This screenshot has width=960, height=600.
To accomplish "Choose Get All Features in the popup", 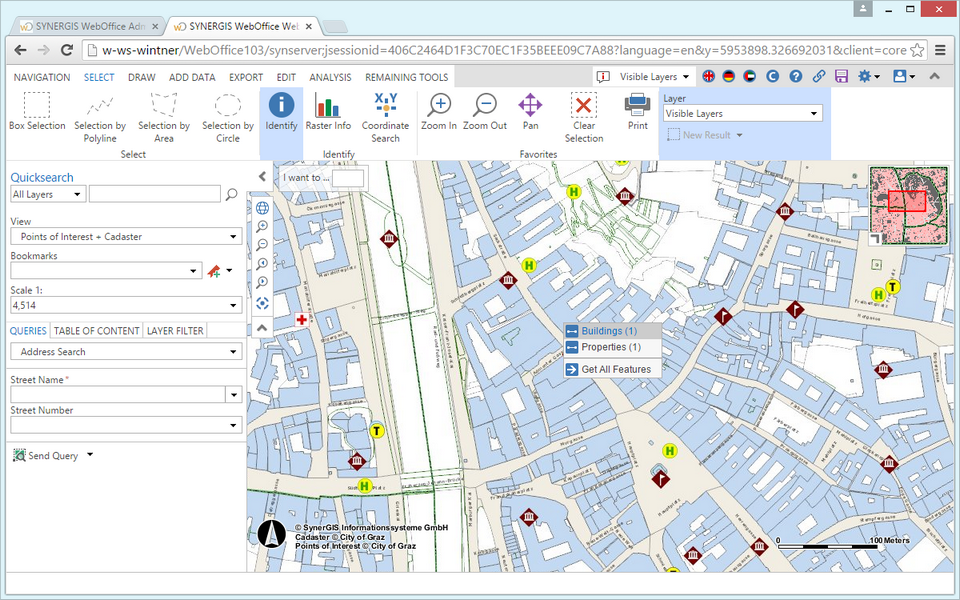I will tap(611, 368).
